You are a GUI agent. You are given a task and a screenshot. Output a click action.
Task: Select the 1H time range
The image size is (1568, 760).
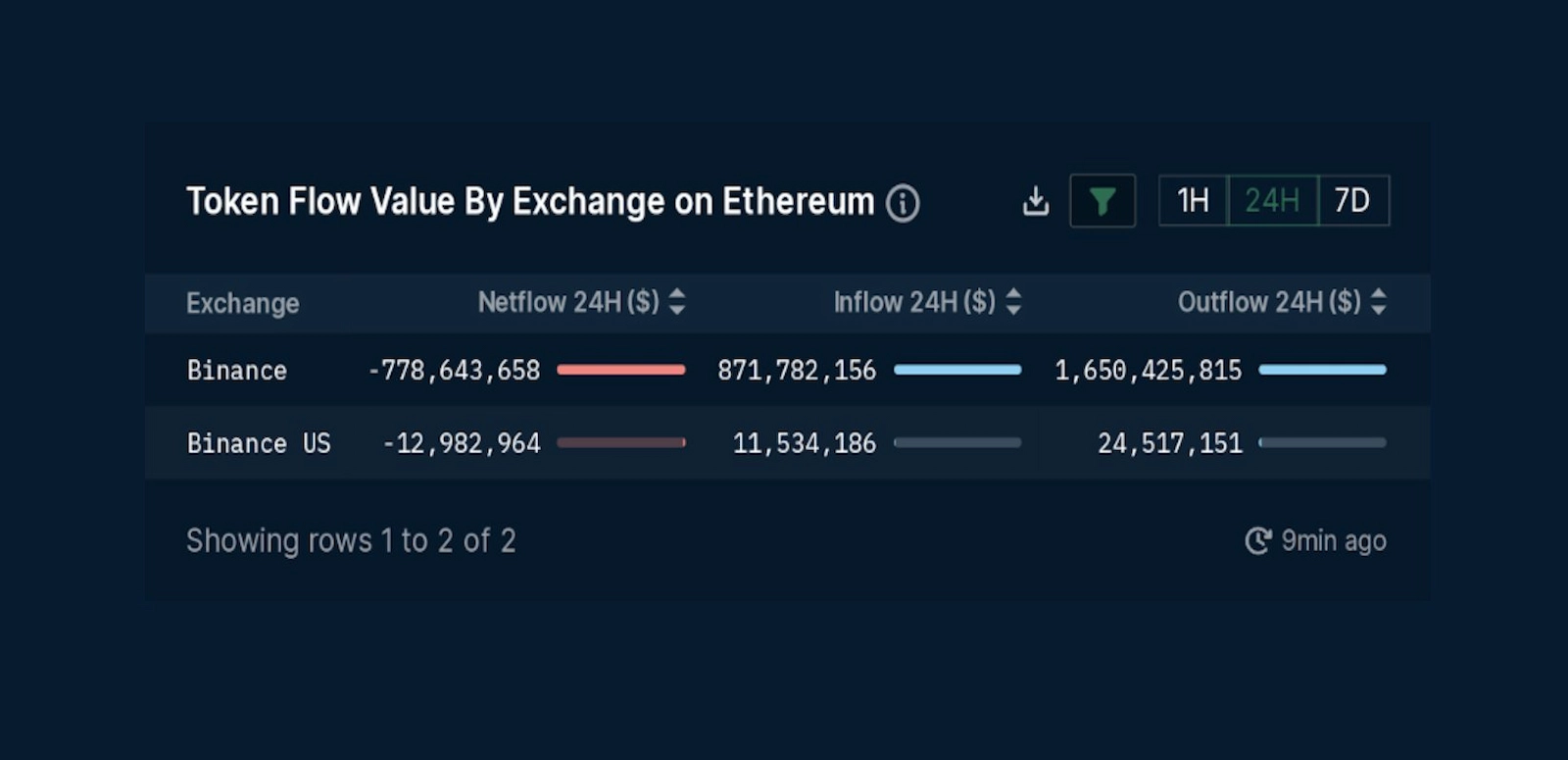point(1191,199)
